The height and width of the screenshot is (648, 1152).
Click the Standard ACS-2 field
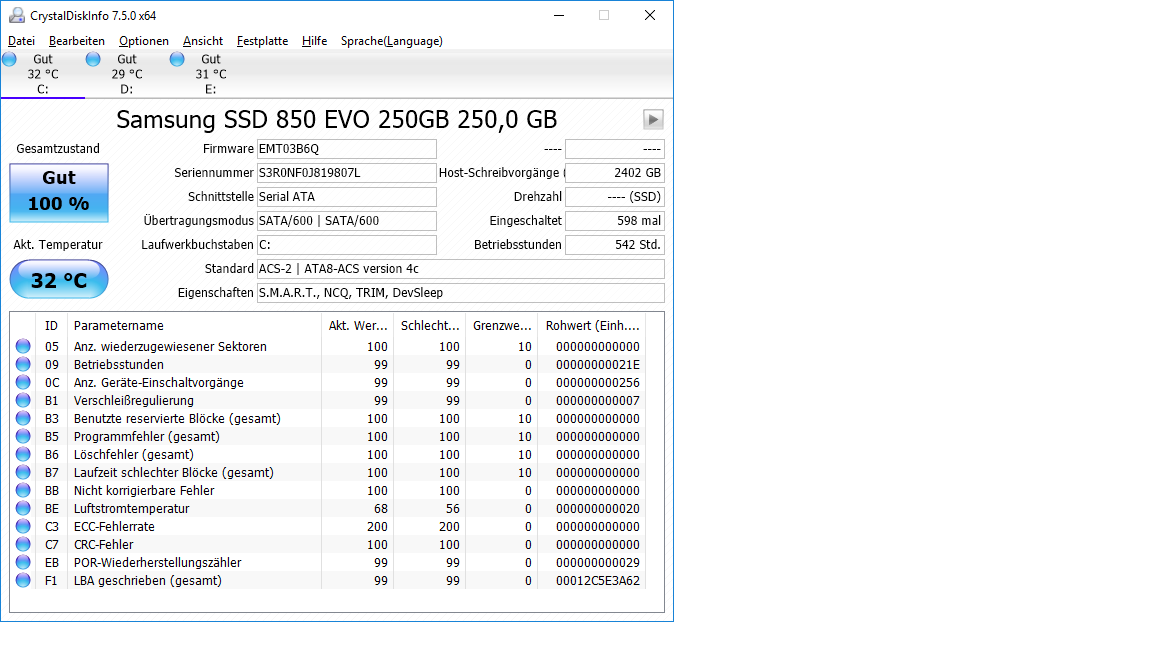(x=461, y=269)
